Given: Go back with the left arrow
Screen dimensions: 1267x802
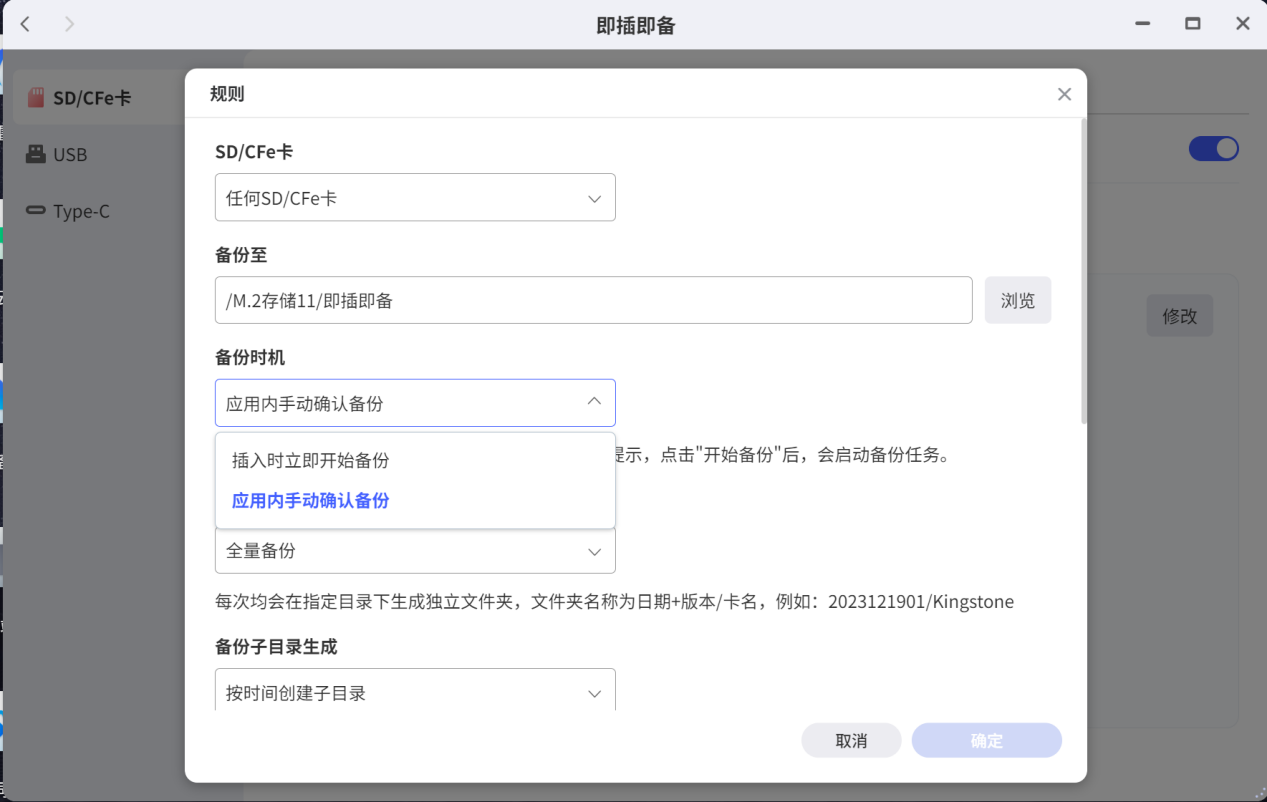Looking at the screenshot, I should coord(25,24).
